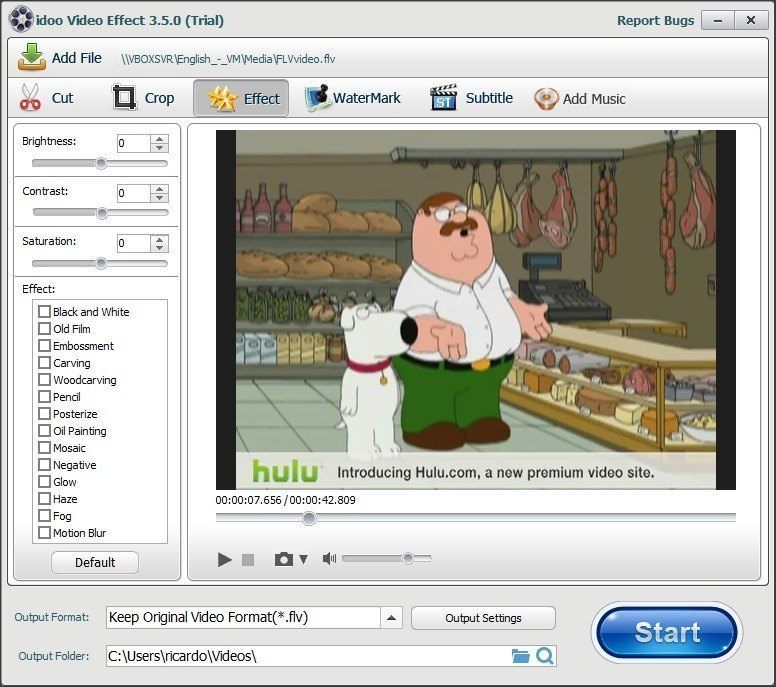The image size is (776, 687).
Task: Toggle the Embossment effect checkbox
Action: pos(45,345)
